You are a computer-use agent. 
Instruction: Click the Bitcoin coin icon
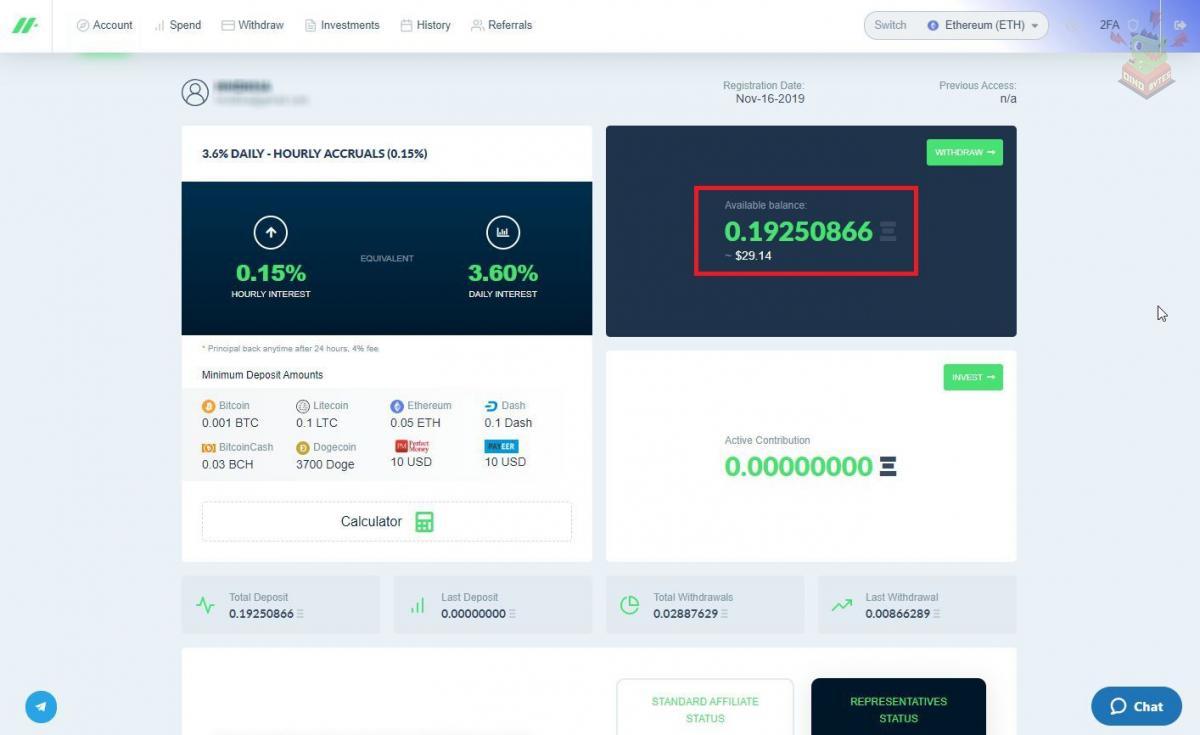click(x=208, y=406)
